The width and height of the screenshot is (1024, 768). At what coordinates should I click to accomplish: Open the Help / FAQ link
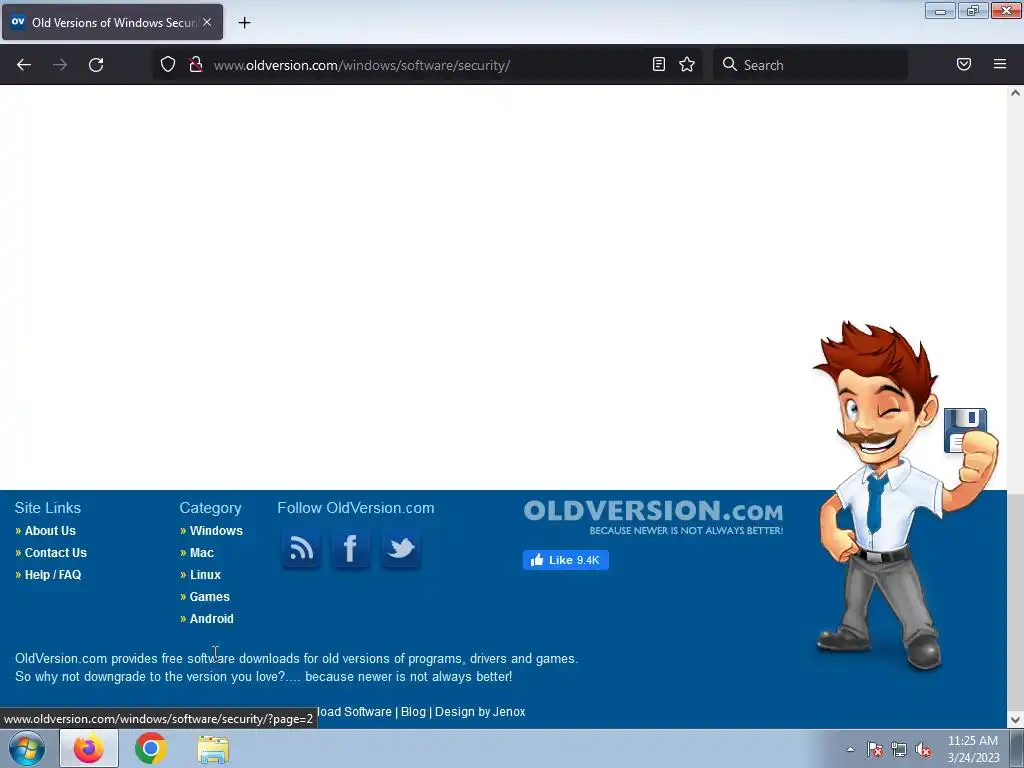point(53,575)
